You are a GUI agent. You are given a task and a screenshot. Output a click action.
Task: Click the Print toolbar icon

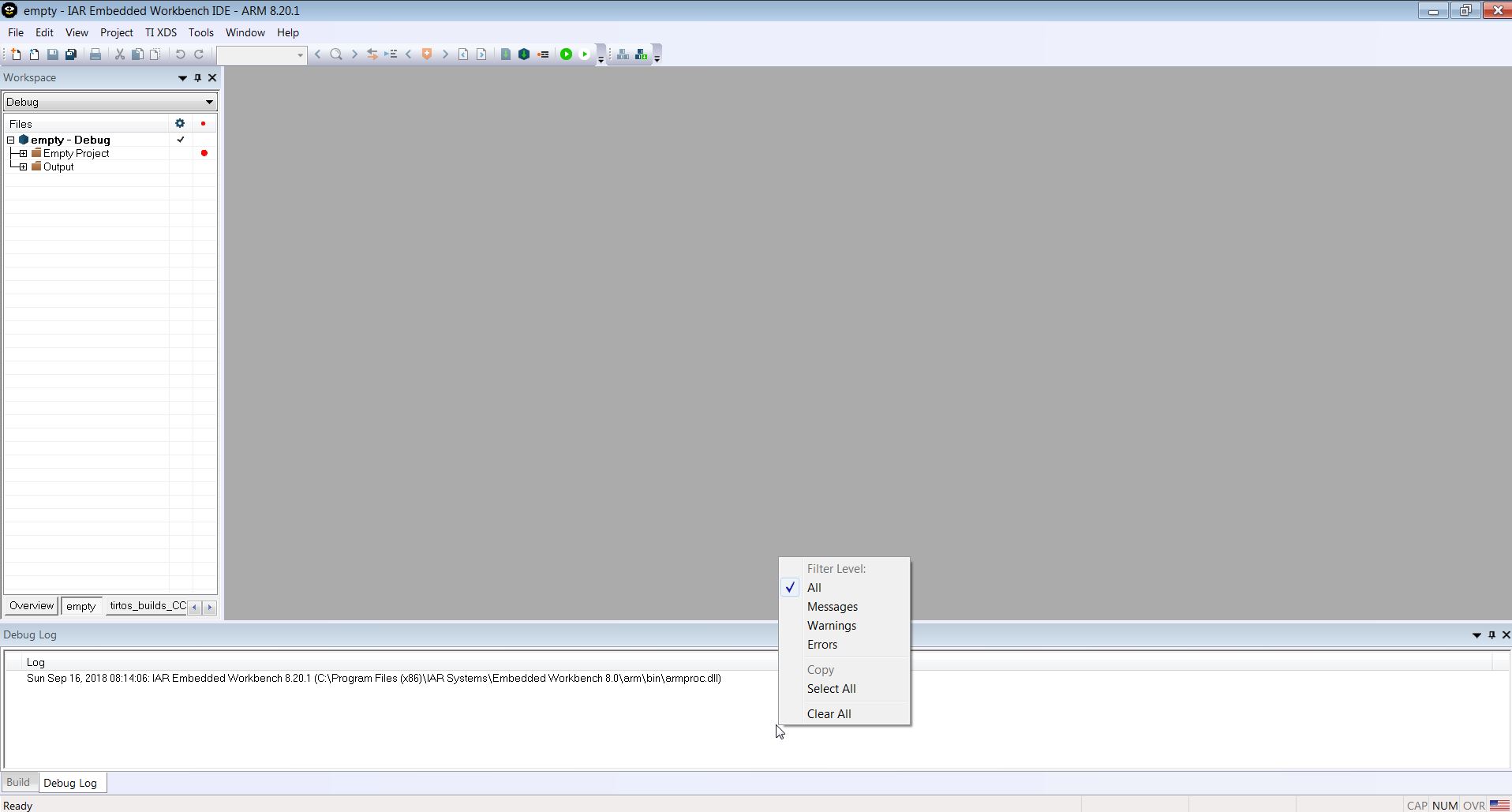click(95, 54)
